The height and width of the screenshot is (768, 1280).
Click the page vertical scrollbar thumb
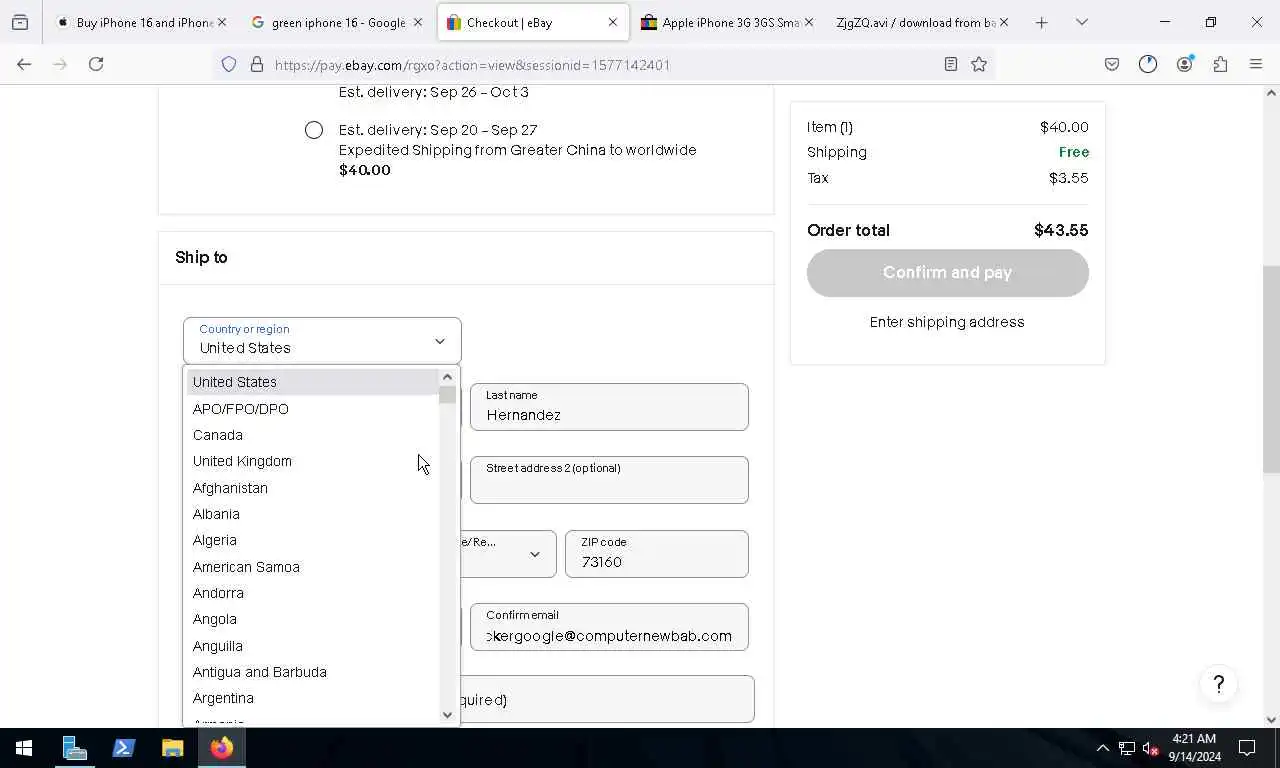[1271, 369]
